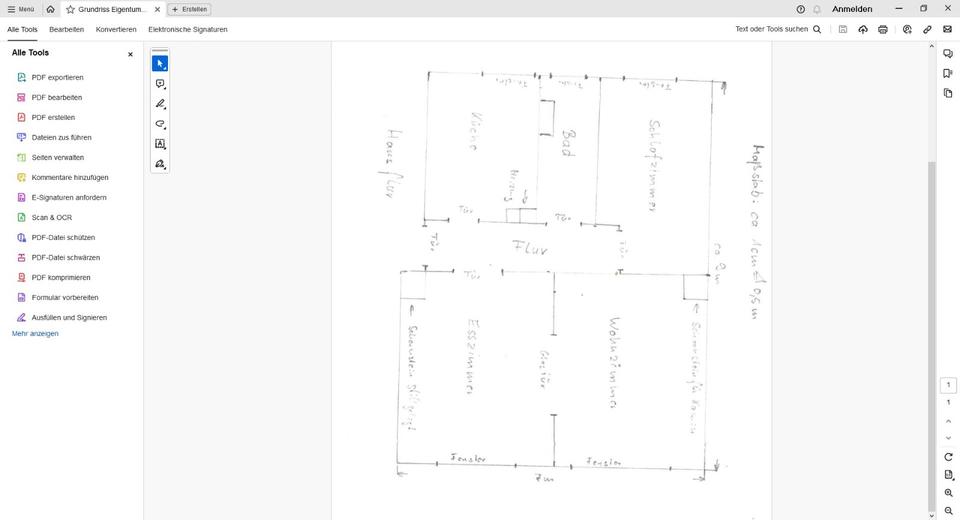
Task: Expand 'Mehr anzeigen' in tools list
Action: (x=35, y=333)
